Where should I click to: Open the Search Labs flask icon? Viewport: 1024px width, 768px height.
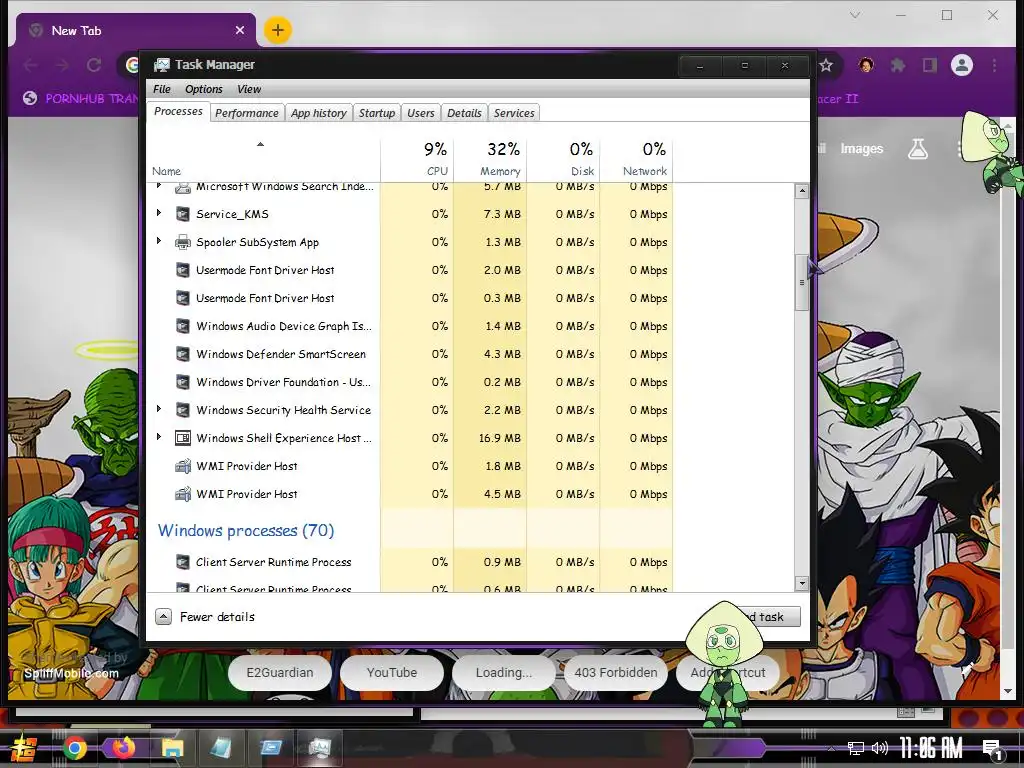(918, 149)
